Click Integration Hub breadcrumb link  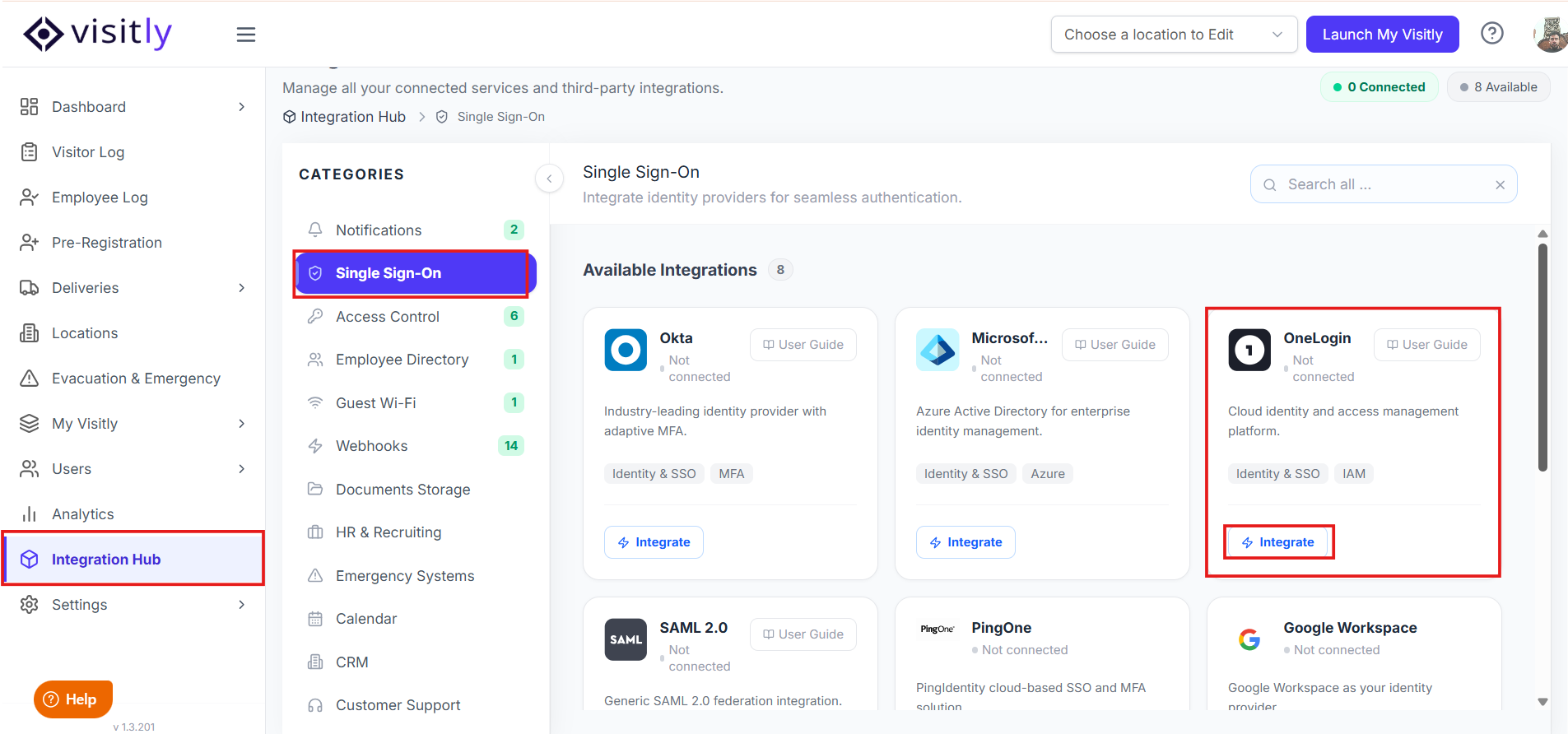[345, 117]
